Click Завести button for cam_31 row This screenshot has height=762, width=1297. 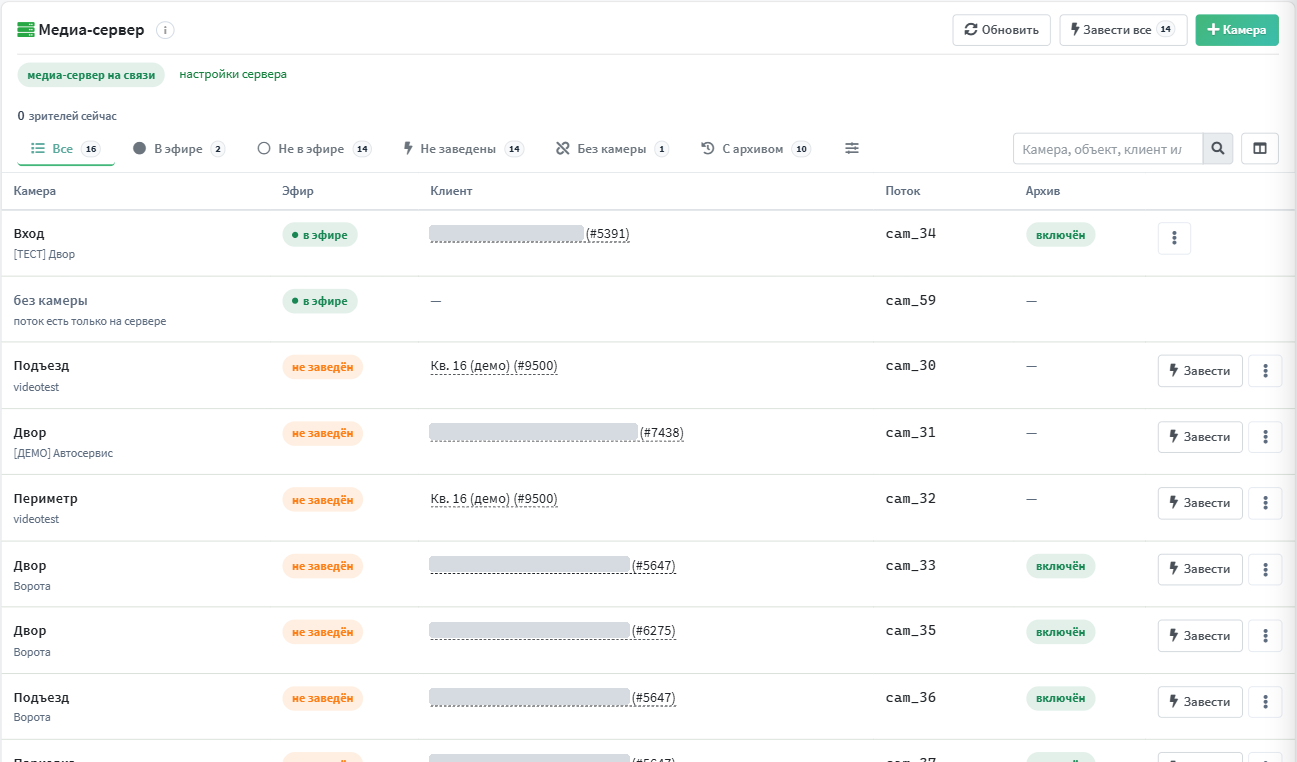pos(1200,437)
